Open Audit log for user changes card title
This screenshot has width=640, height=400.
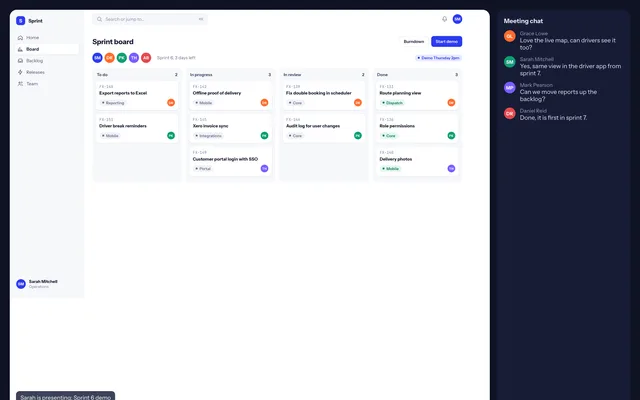click(x=313, y=126)
